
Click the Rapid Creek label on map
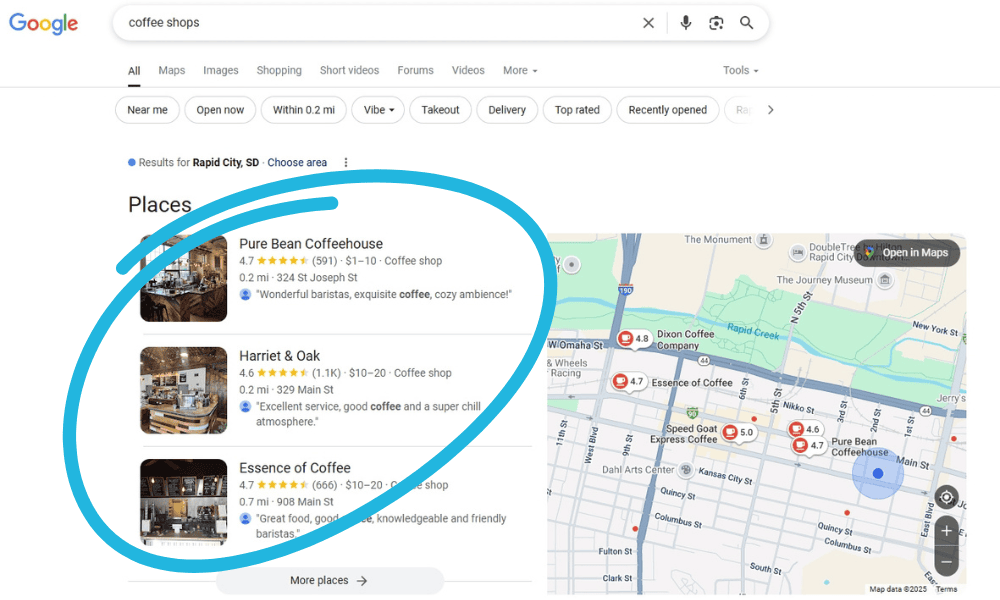point(753,331)
